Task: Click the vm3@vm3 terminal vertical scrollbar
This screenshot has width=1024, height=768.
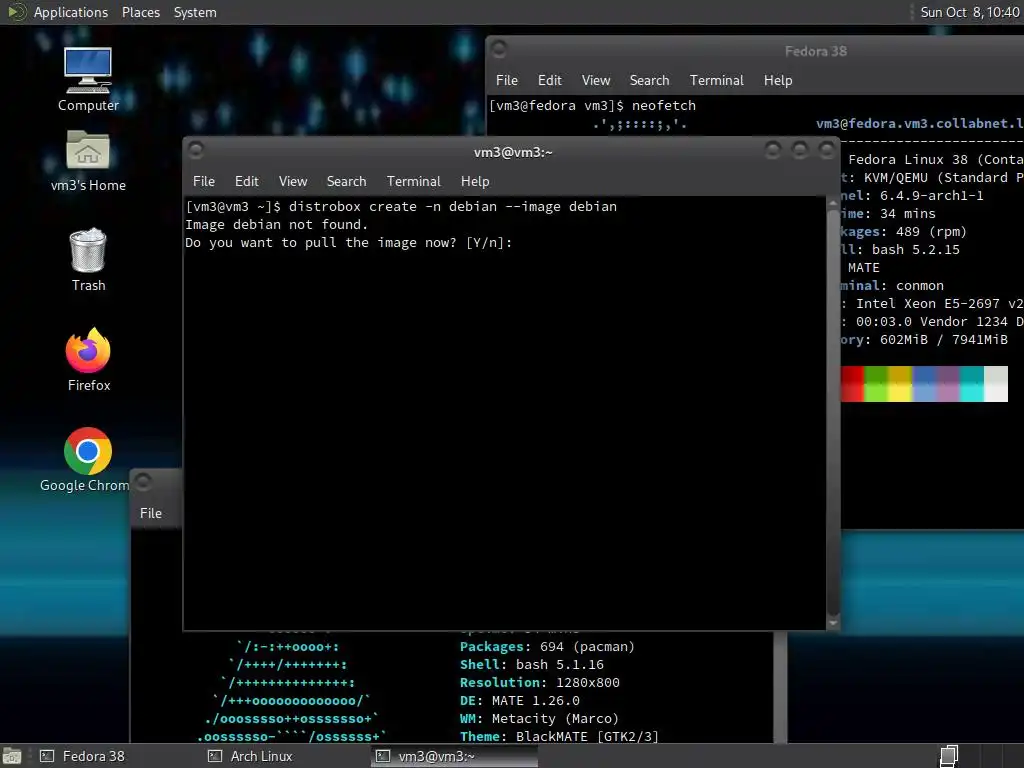Action: click(833, 413)
